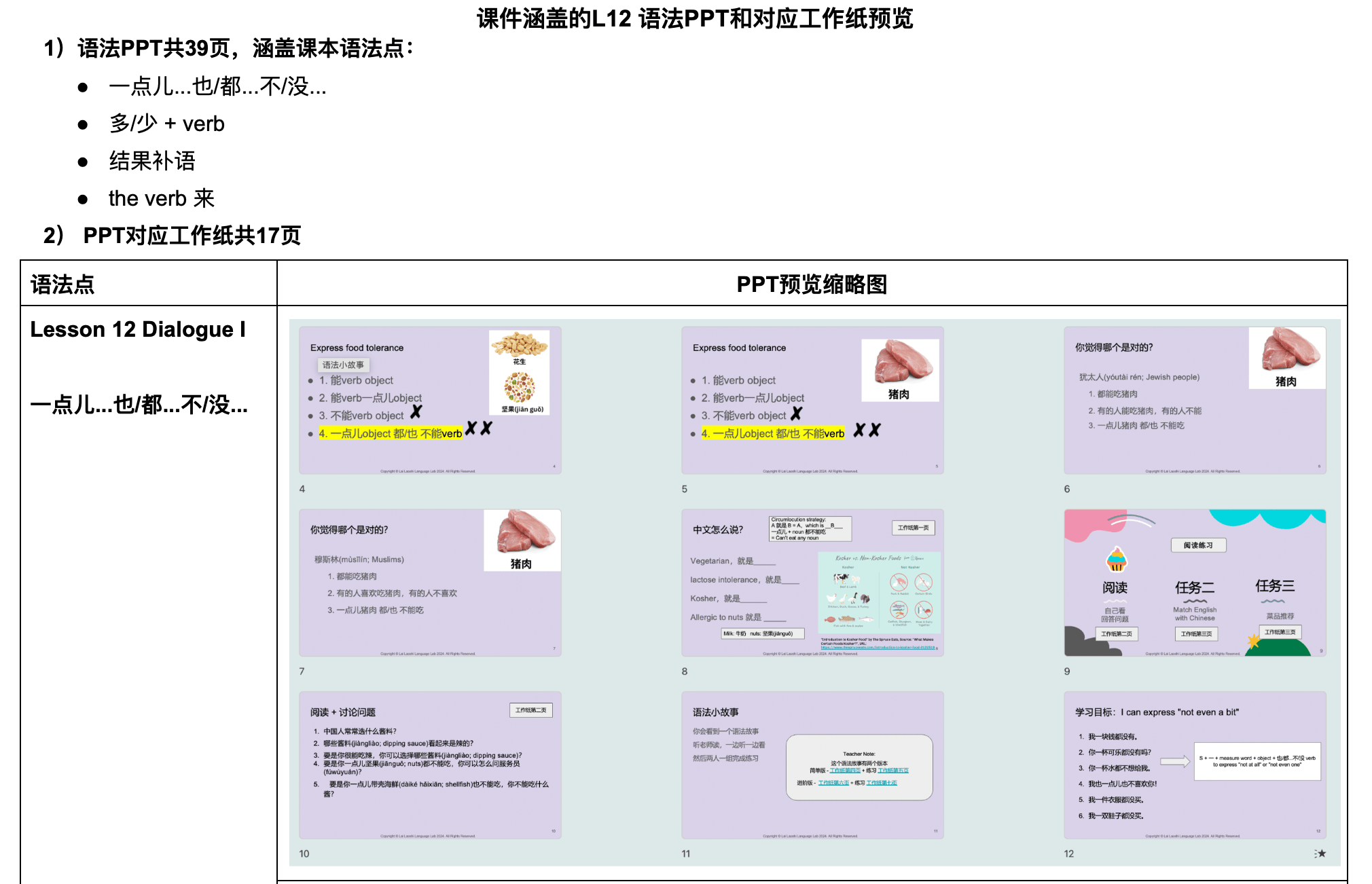This screenshot has width=1372, height=884.
Task: Click the 工作纸第二页 button on slide 10
Action: tap(532, 710)
